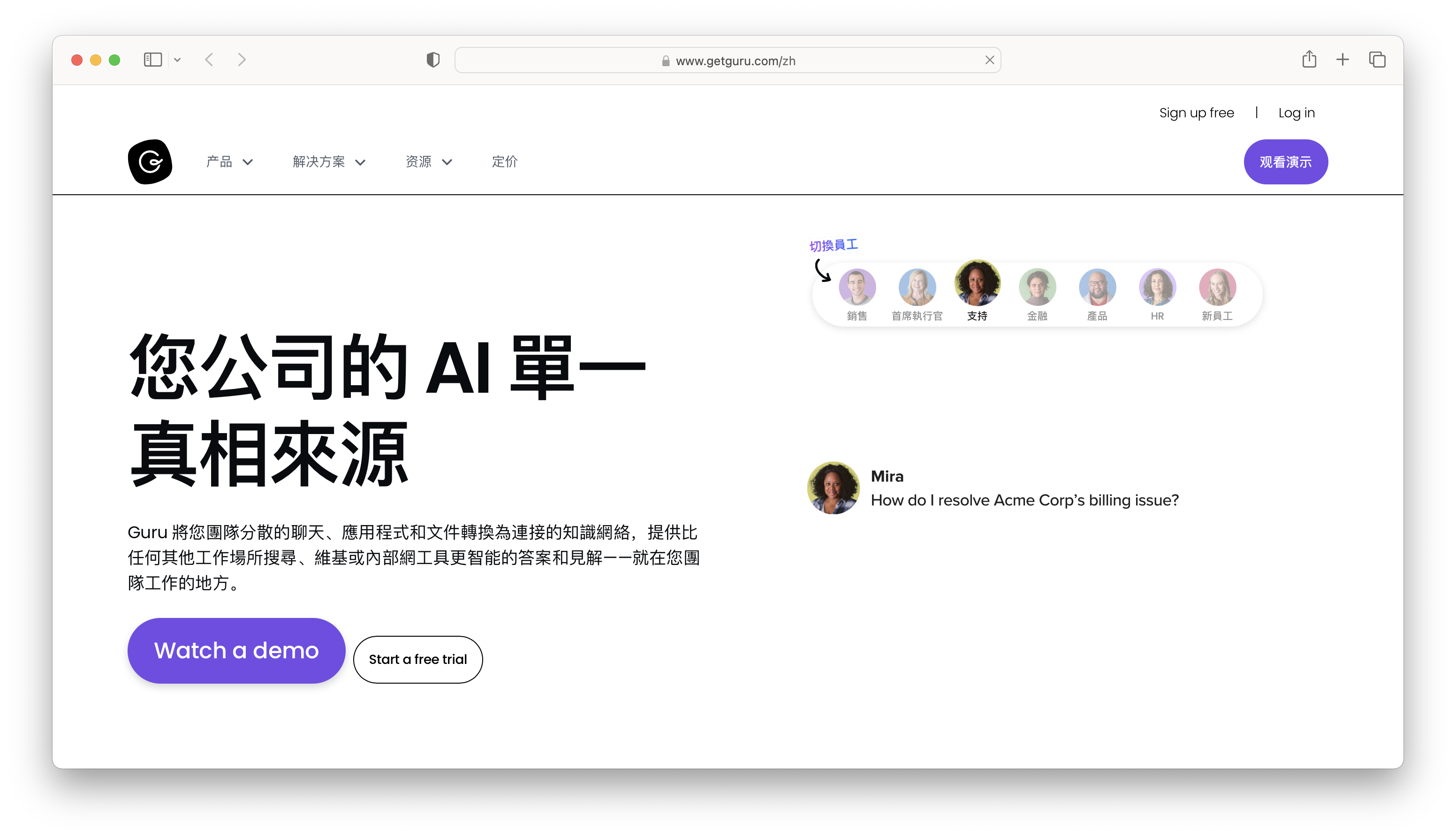The height and width of the screenshot is (838, 1456).
Task: Click the privacy shield icon
Action: click(432, 60)
